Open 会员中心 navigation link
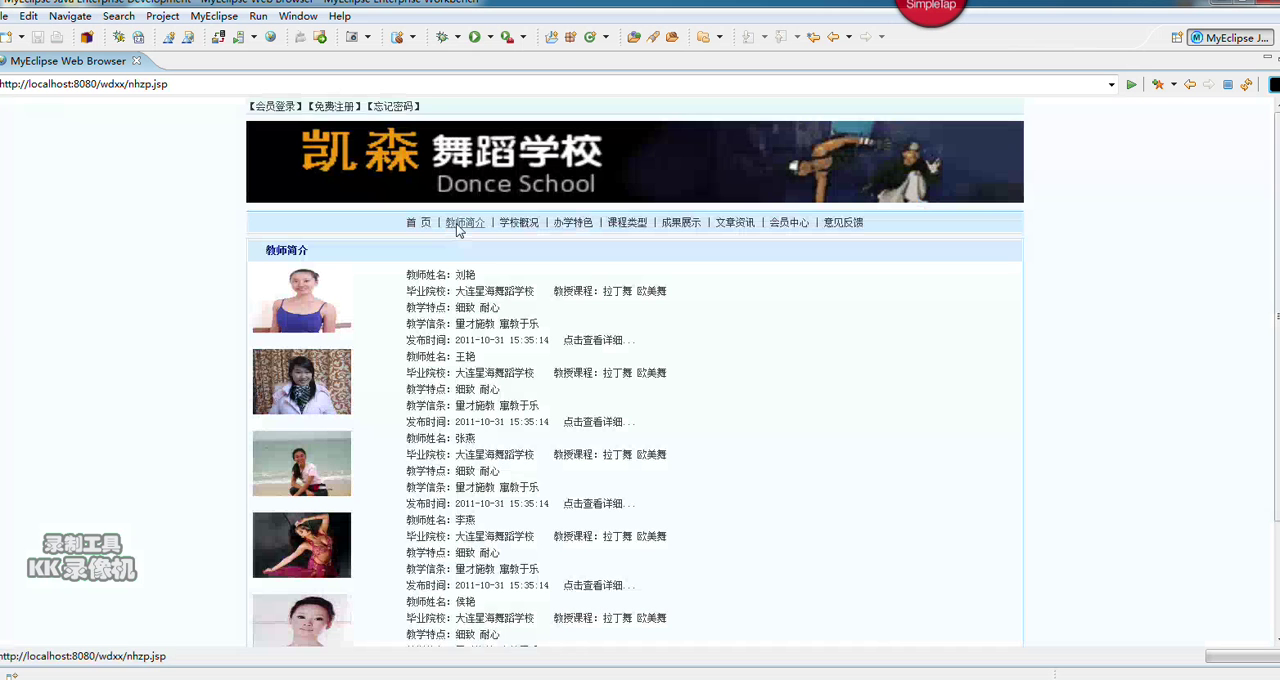Viewport: 1280px width, 680px height. click(x=789, y=223)
